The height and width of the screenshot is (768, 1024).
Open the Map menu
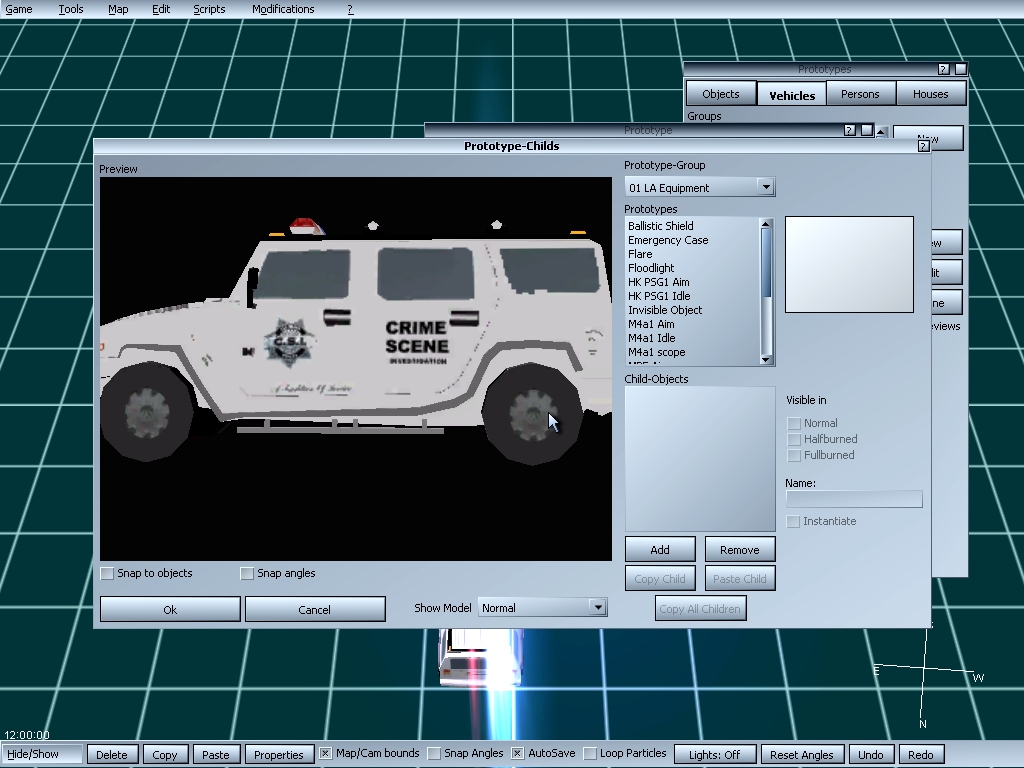tap(118, 9)
